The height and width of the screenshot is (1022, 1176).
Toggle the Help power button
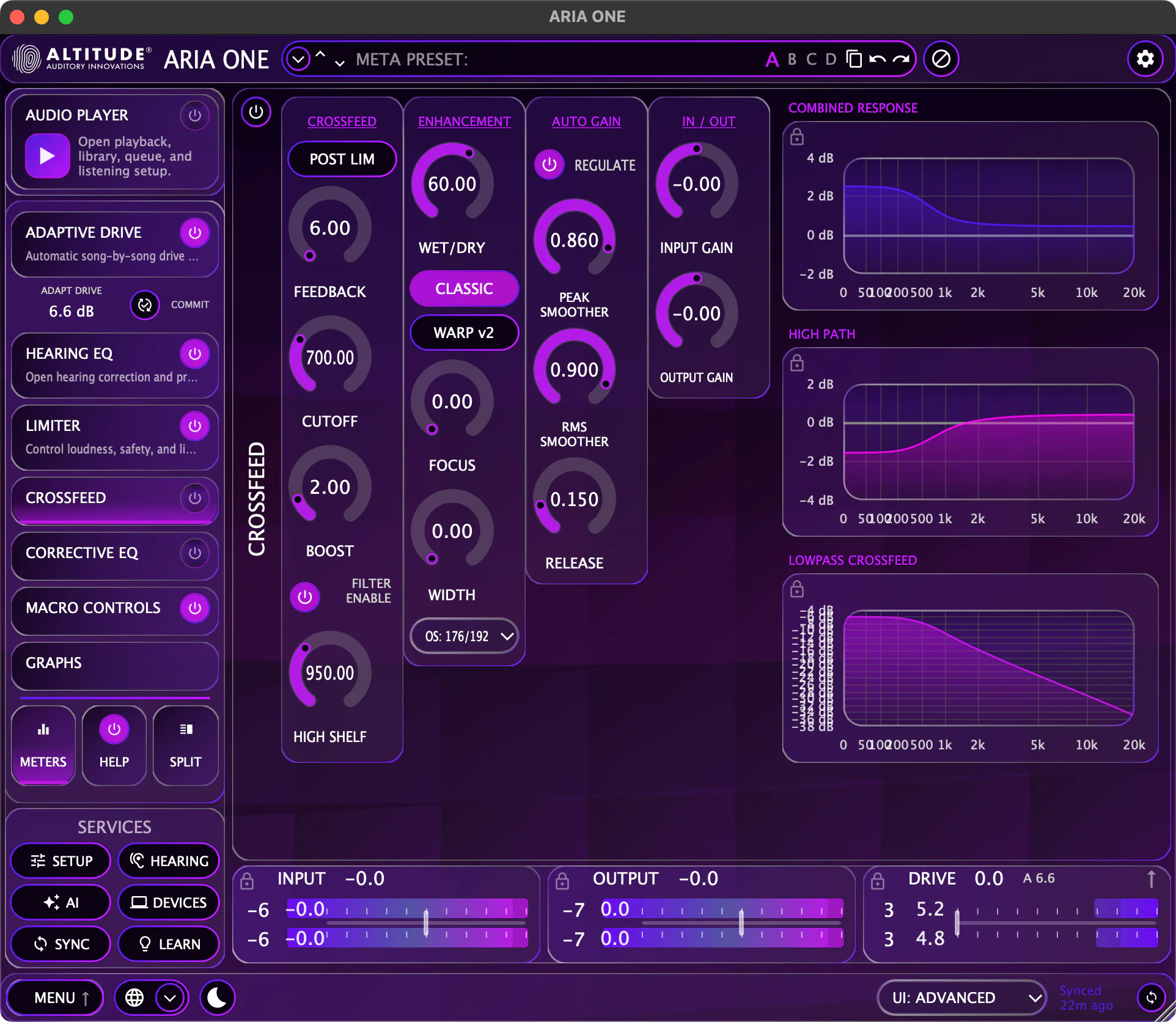pyautogui.click(x=114, y=729)
